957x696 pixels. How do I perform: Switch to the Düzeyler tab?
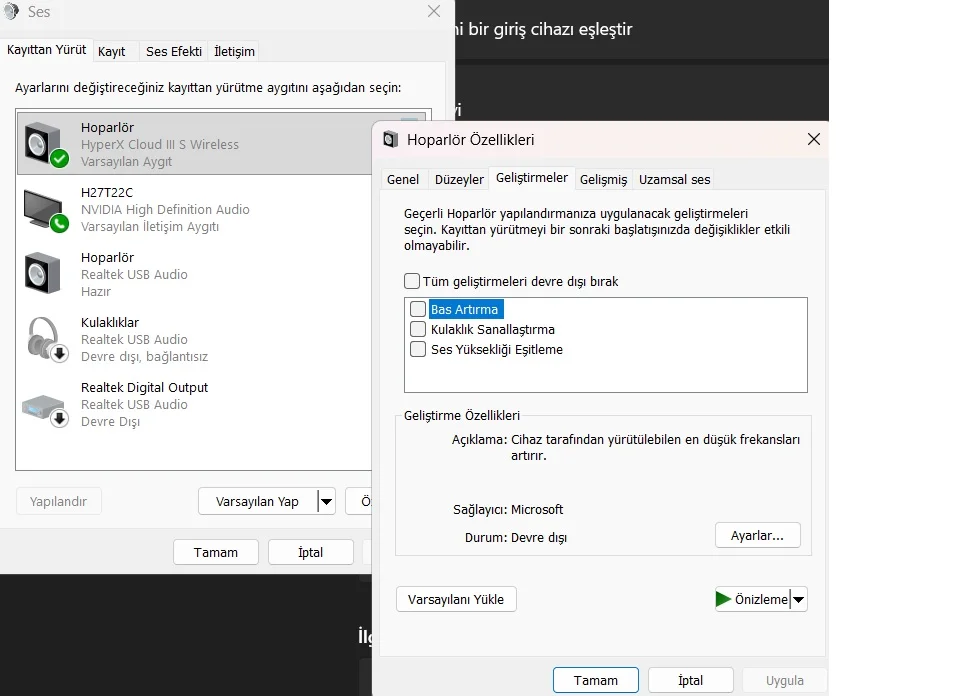[x=459, y=179]
